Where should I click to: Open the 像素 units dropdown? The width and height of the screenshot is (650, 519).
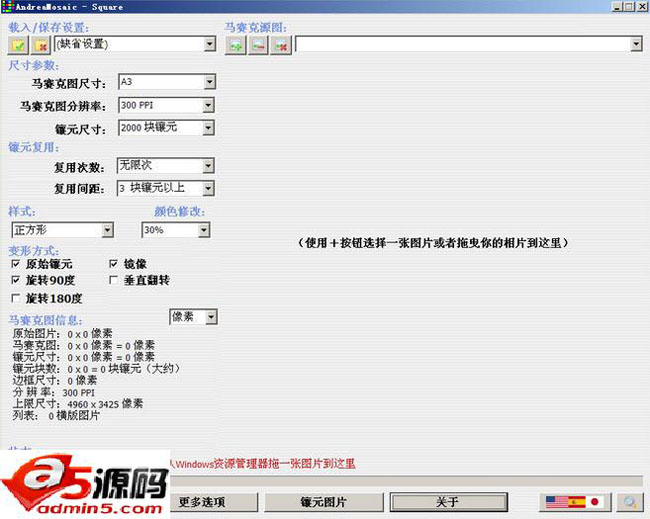click(211, 317)
